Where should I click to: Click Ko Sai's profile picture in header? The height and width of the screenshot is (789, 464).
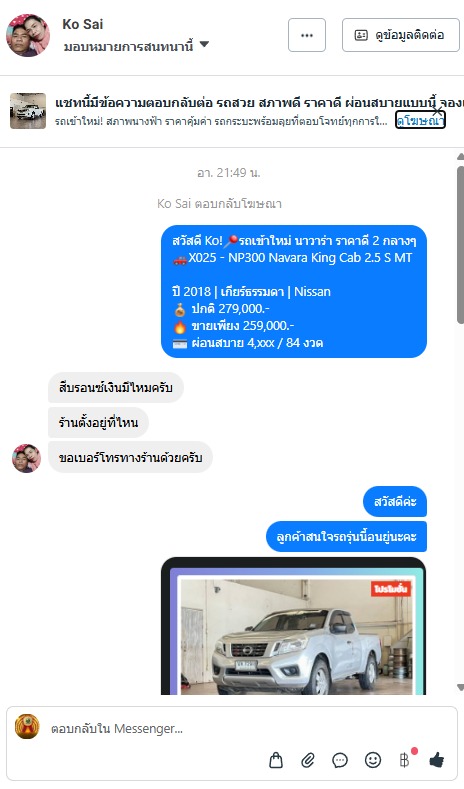coord(28,35)
